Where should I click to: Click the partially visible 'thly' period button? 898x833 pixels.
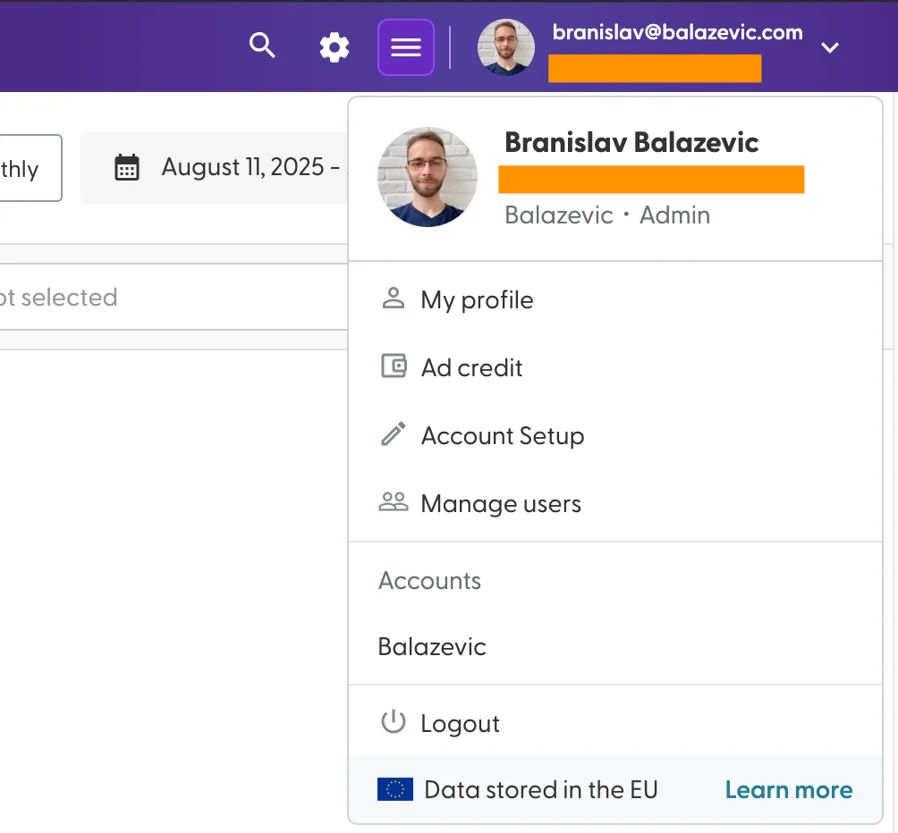[31, 168]
